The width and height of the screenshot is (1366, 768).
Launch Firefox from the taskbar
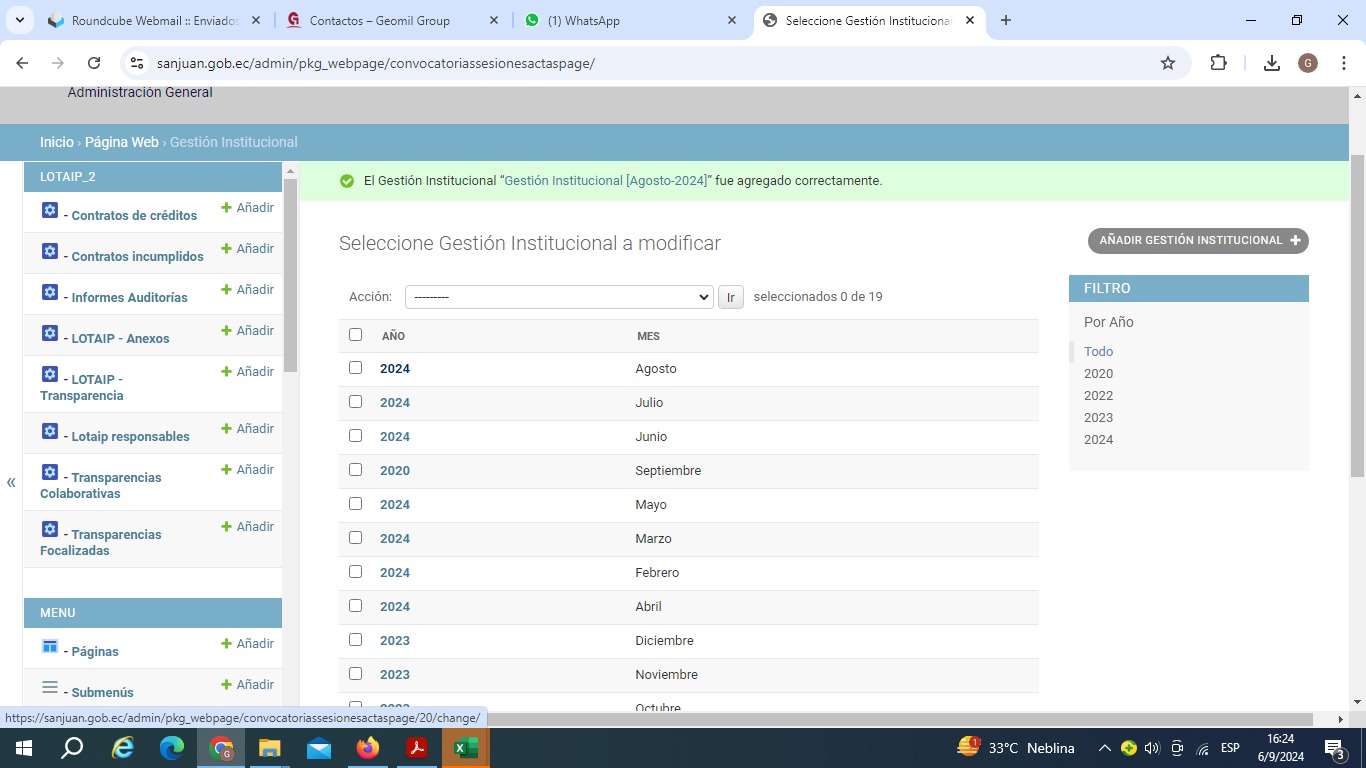(368, 748)
